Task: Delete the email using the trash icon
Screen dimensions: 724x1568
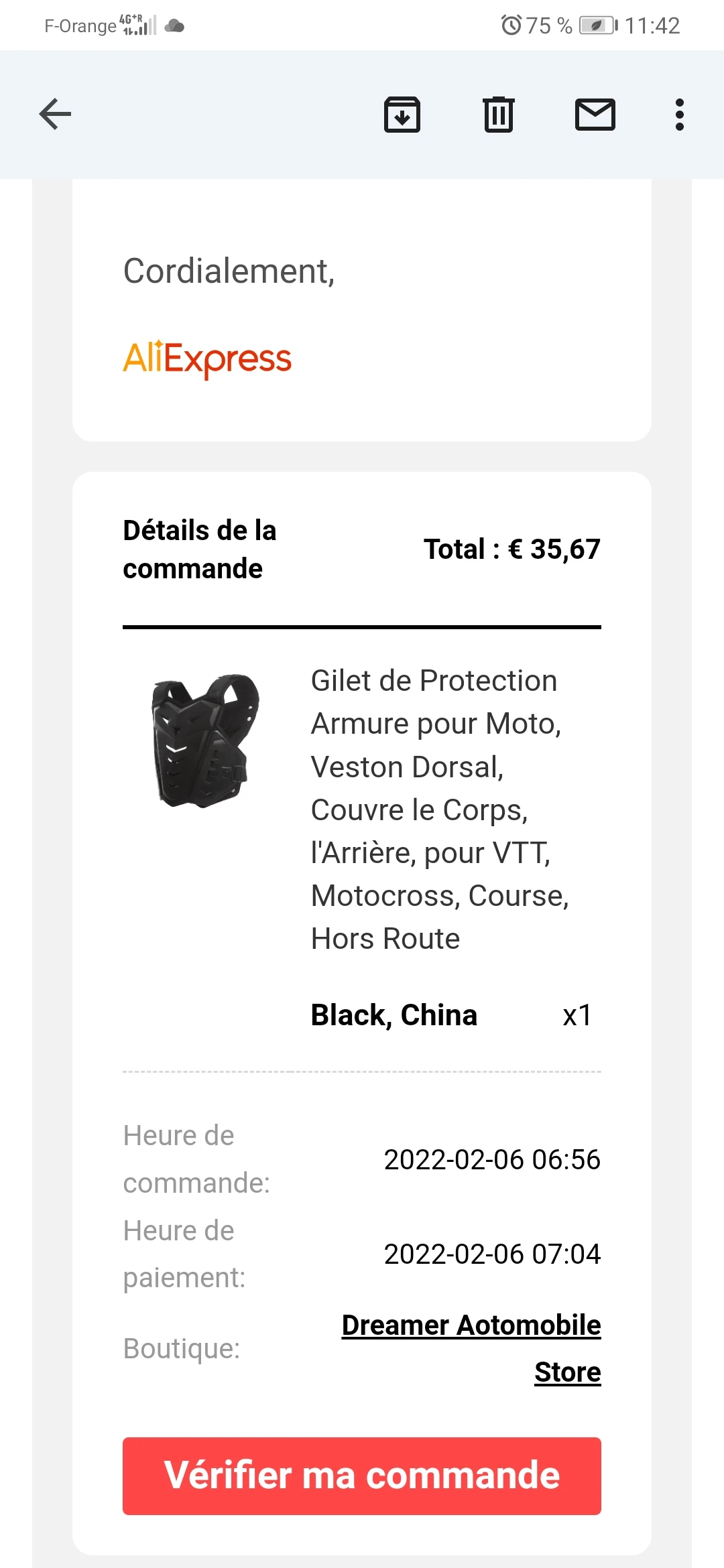Action: coord(499,115)
